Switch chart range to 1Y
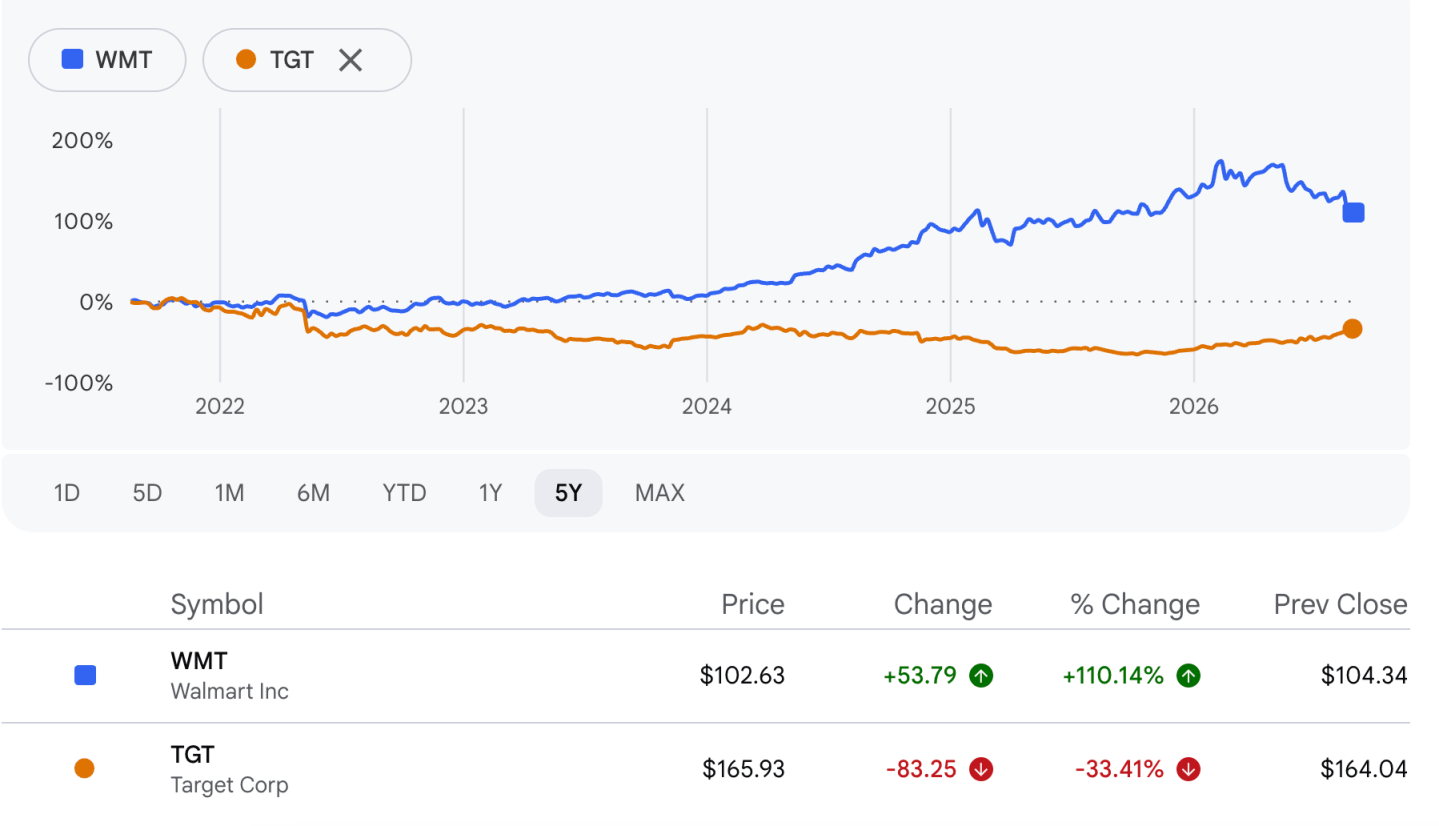The width and height of the screenshot is (1439, 826). (x=490, y=493)
